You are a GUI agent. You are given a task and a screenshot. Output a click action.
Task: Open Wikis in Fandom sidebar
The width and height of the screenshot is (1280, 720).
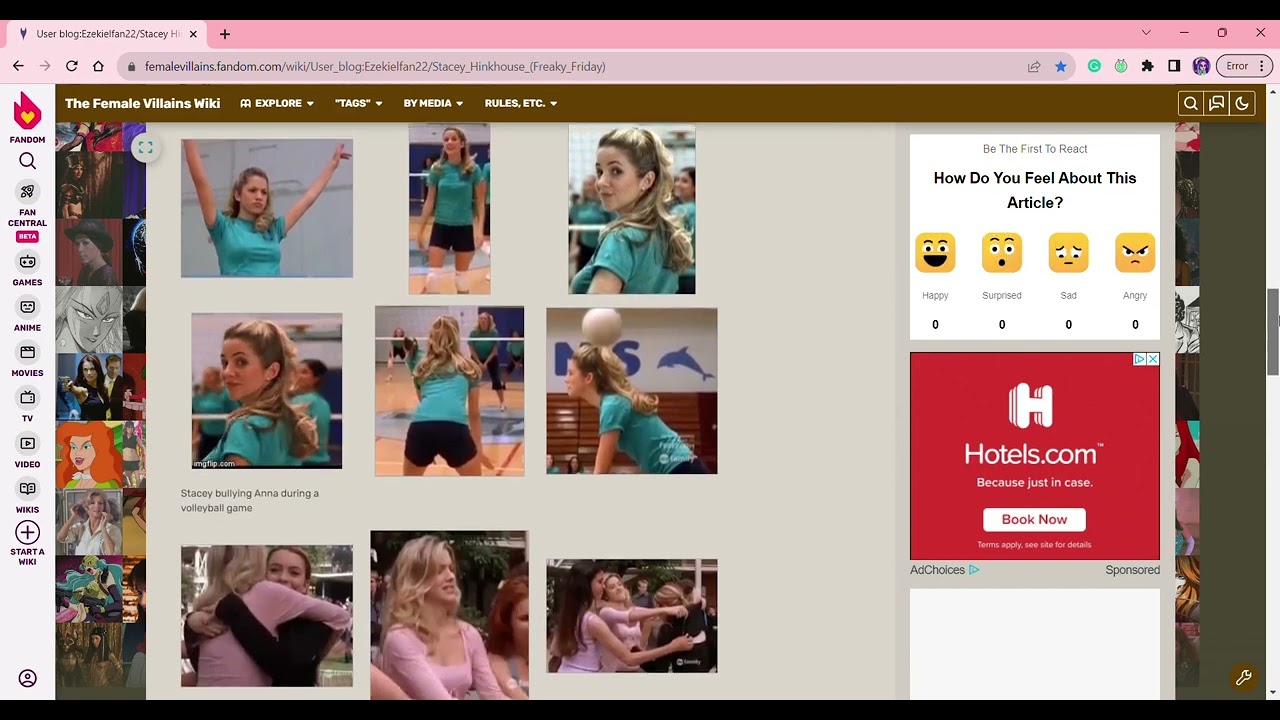pos(27,497)
